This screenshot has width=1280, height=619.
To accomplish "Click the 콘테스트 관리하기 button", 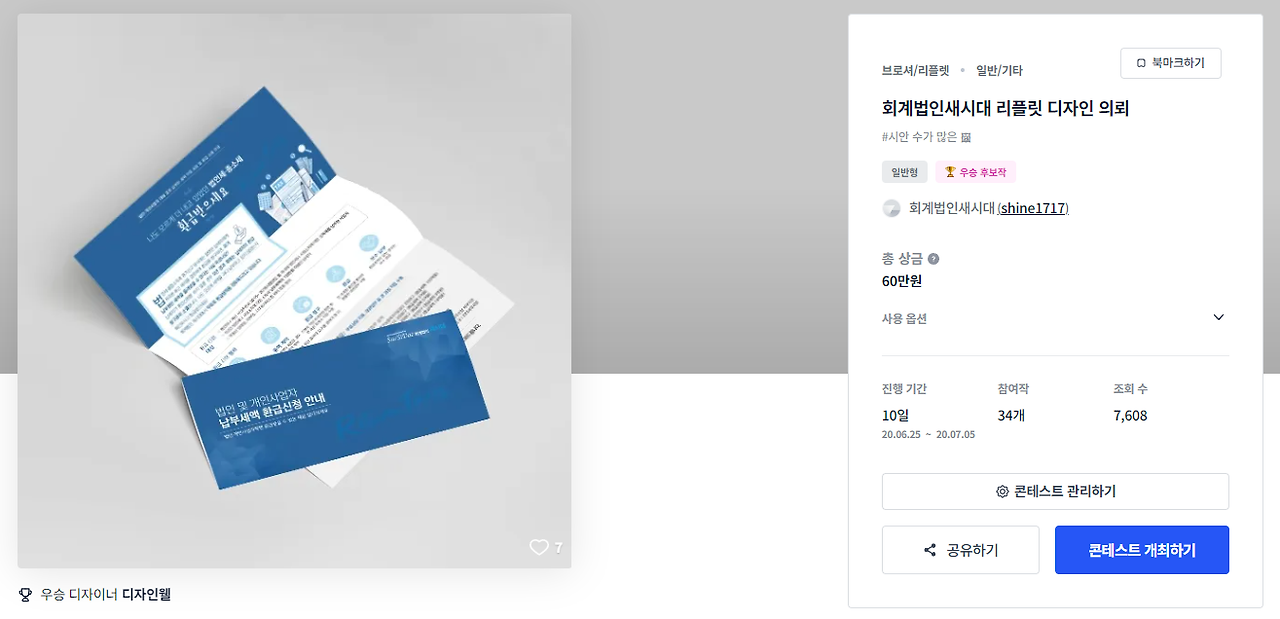I will [x=1055, y=492].
